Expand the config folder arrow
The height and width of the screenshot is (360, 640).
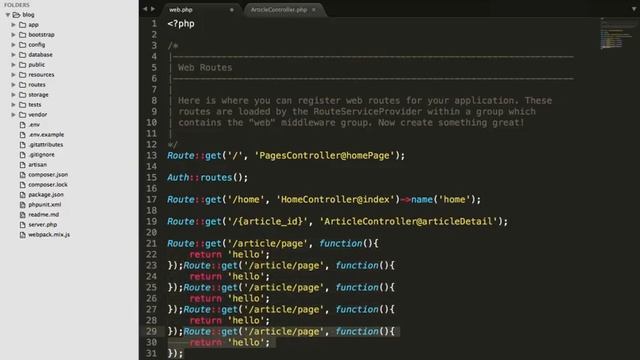pyautogui.click(x=13, y=45)
